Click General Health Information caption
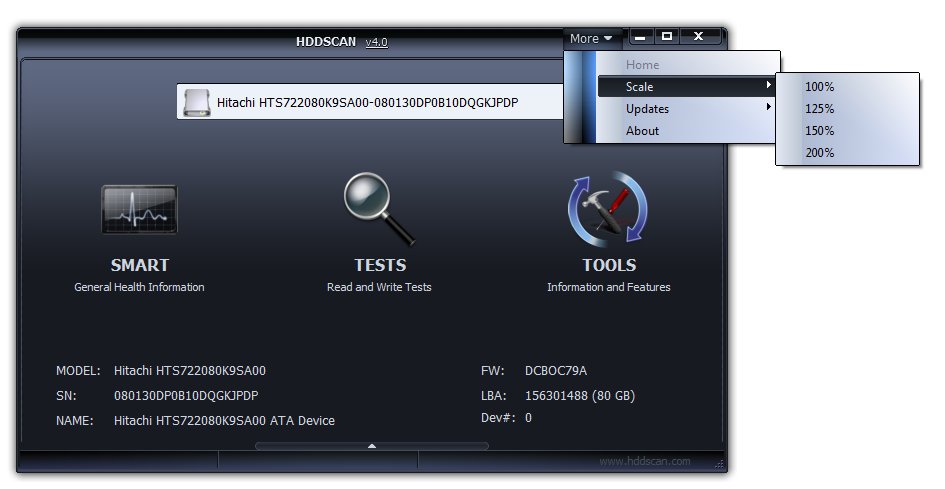945x489 pixels. tap(139, 287)
